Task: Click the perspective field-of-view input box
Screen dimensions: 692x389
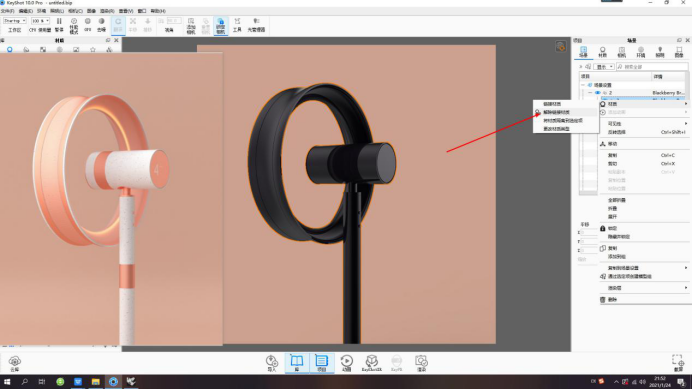Action: (x=174, y=21)
